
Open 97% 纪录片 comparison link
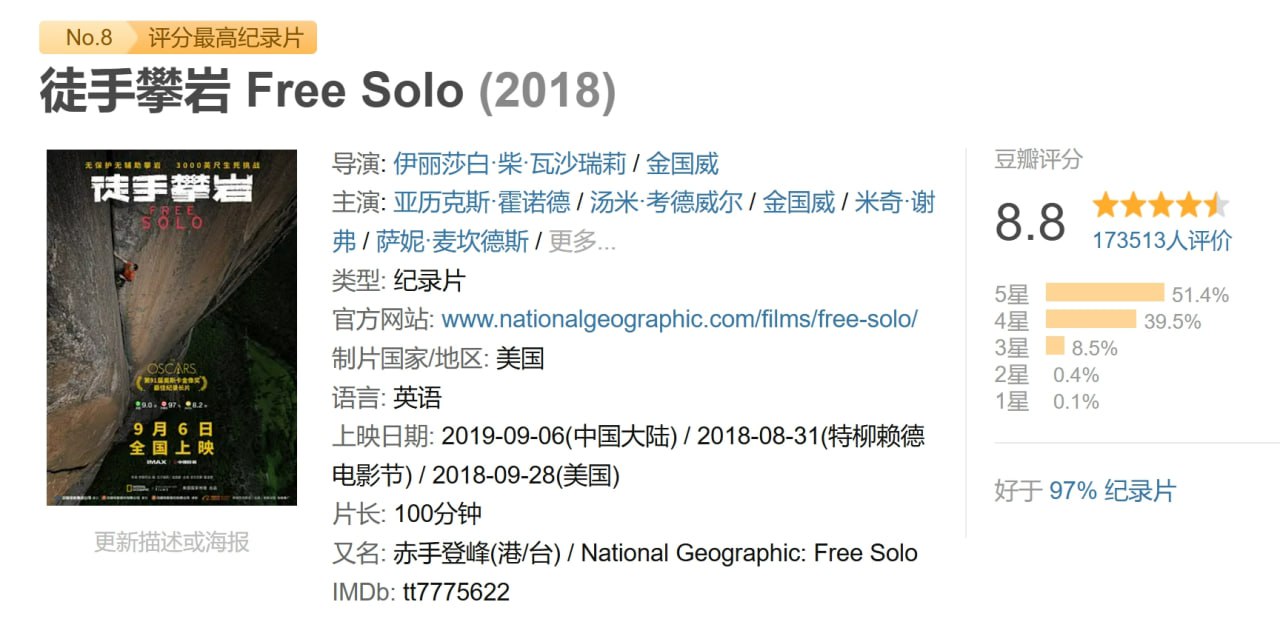click(x=1113, y=491)
